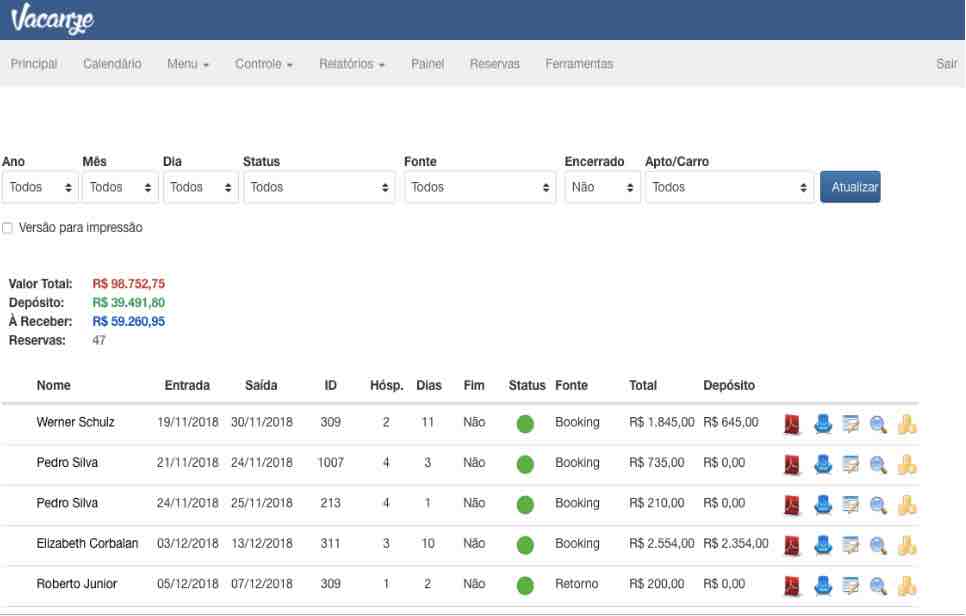Image resolution: width=966 pixels, height=616 pixels.
Task: Click the blue hat icon for Elizabeth Corbalan
Action: tap(822, 545)
